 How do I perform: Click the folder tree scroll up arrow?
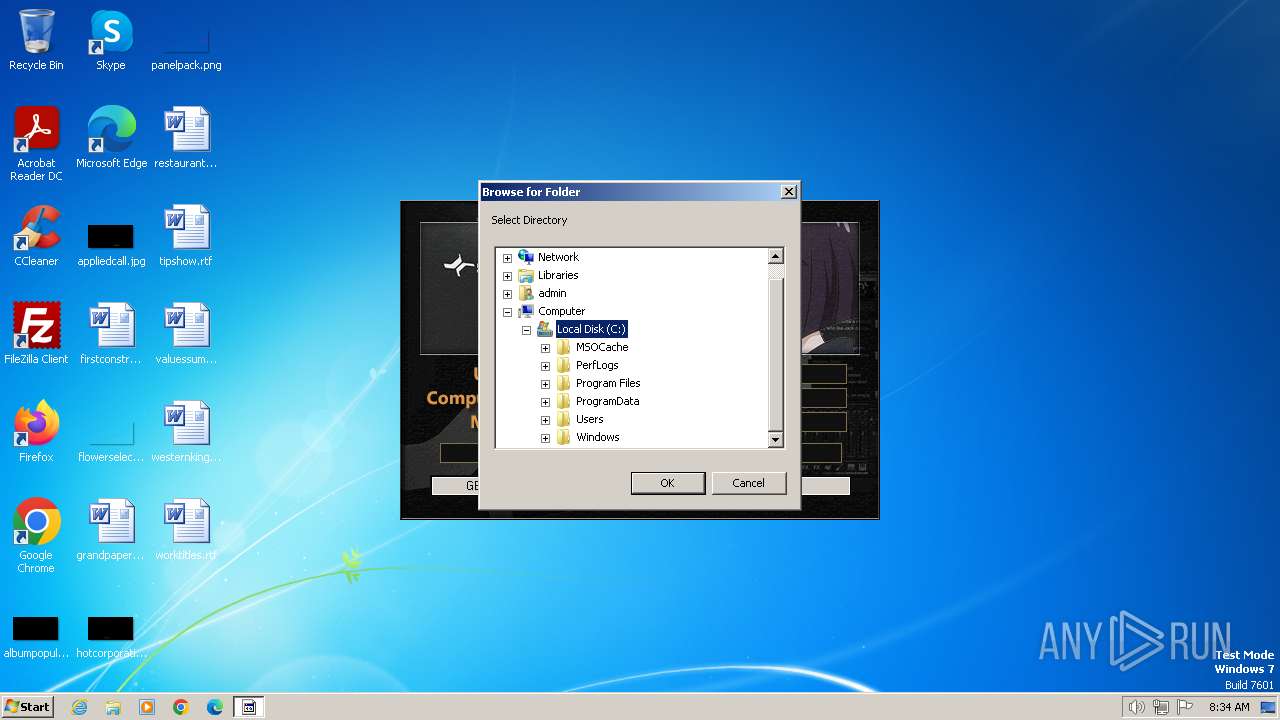(775, 257)
